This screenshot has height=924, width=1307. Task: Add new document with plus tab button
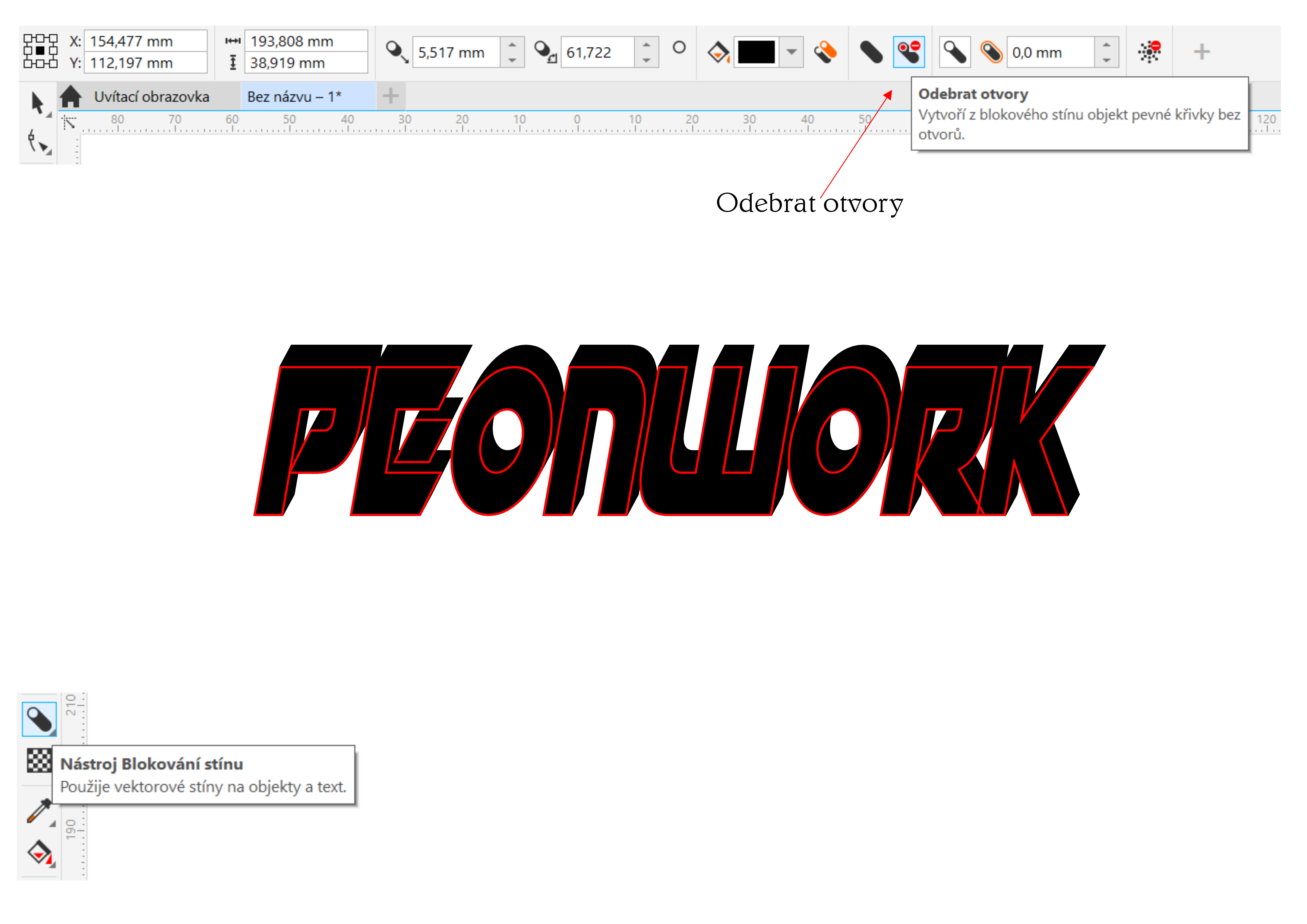[391, 96]
